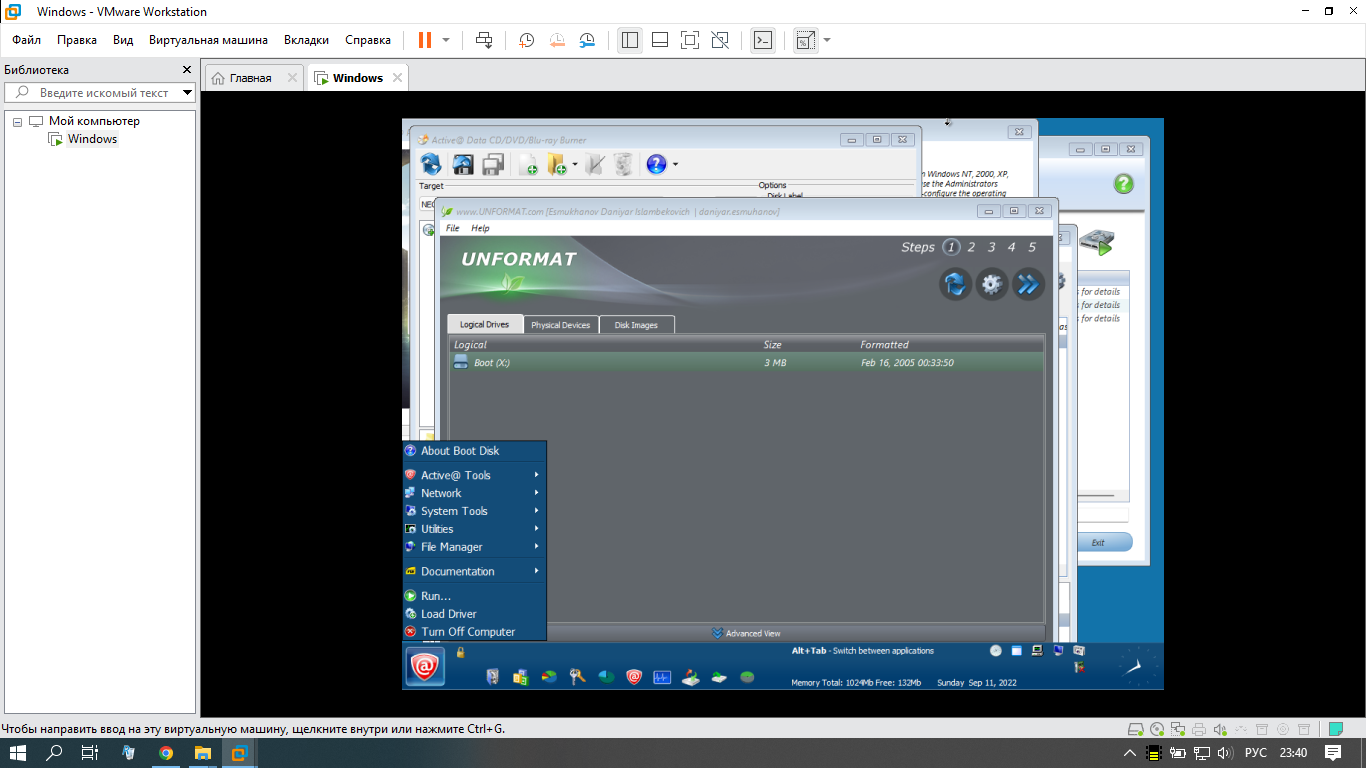The width and height of the screenshot is (1366, 768).
Task: Open the library search dropdown arrow
Action: pos(187,92)
